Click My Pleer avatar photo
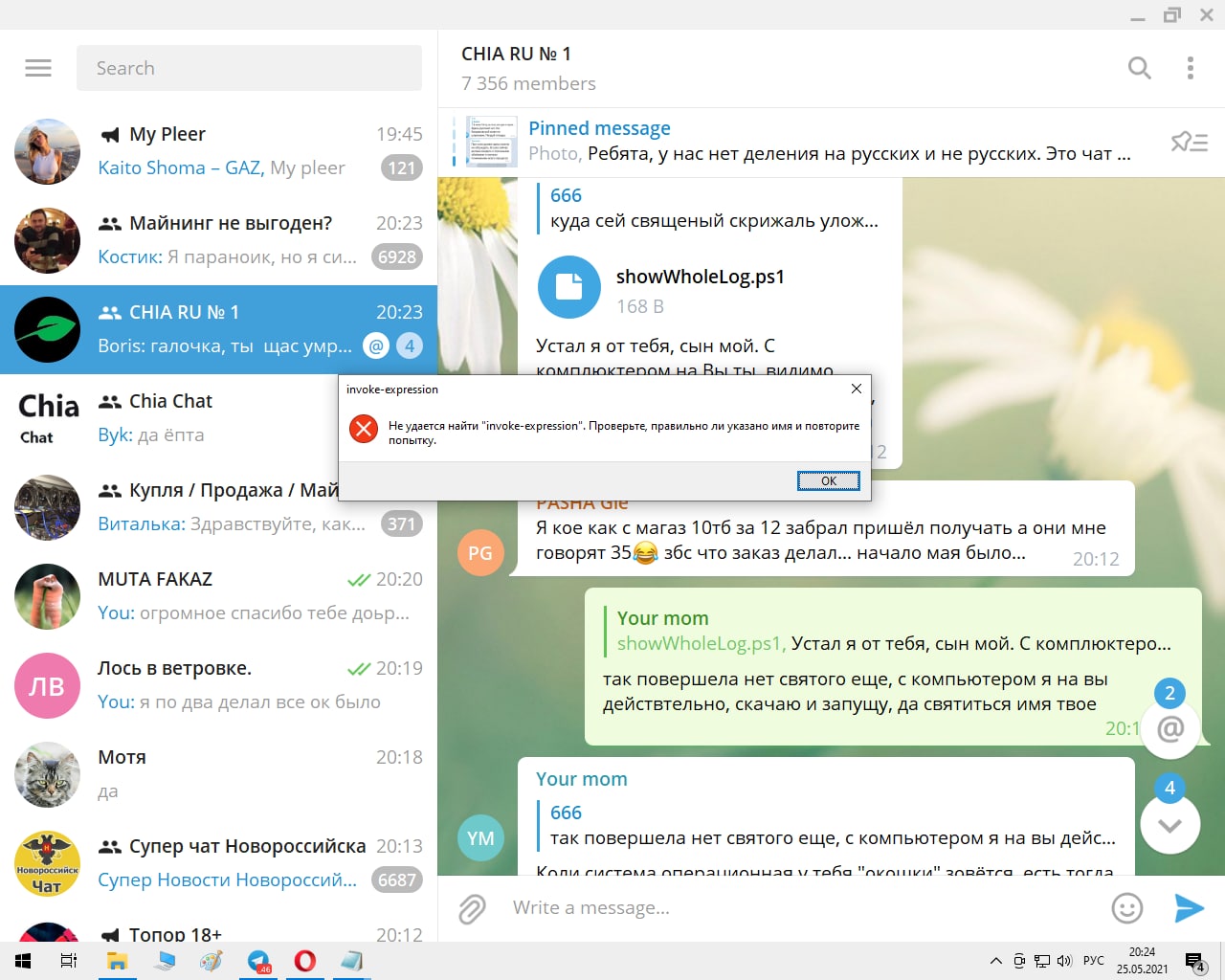The width and height of the screenshot is (1225, 980). [47, 151]
